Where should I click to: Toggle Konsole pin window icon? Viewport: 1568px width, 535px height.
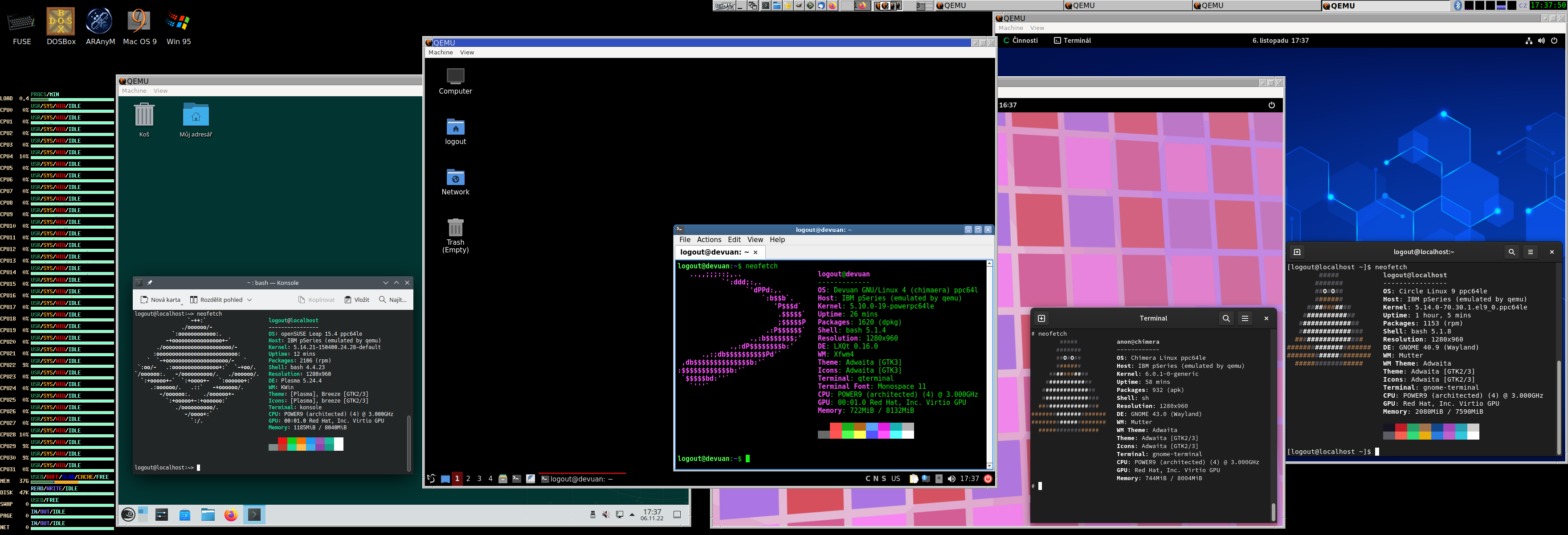pos(150,283)
